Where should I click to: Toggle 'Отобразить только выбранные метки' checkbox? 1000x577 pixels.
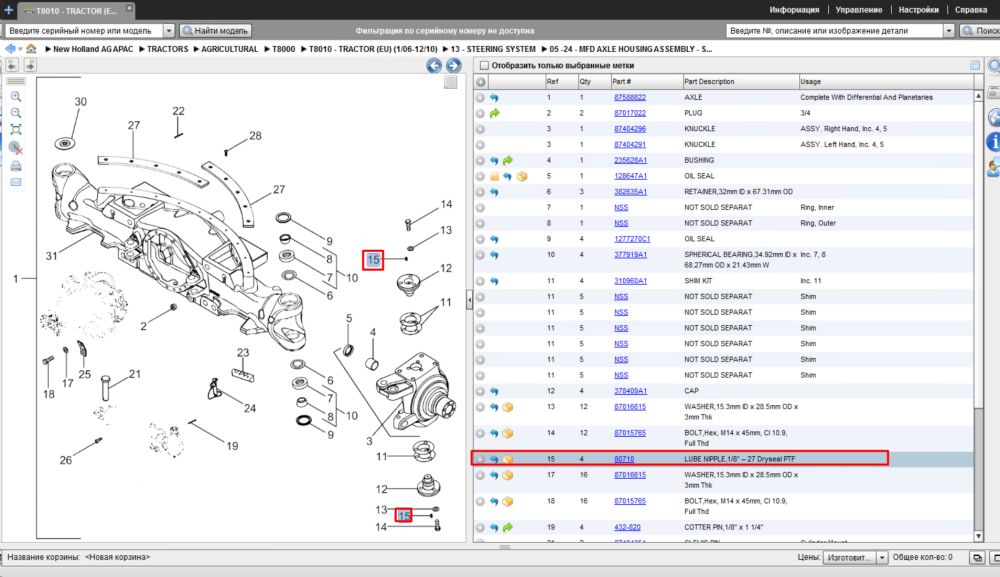click(484, 65)
